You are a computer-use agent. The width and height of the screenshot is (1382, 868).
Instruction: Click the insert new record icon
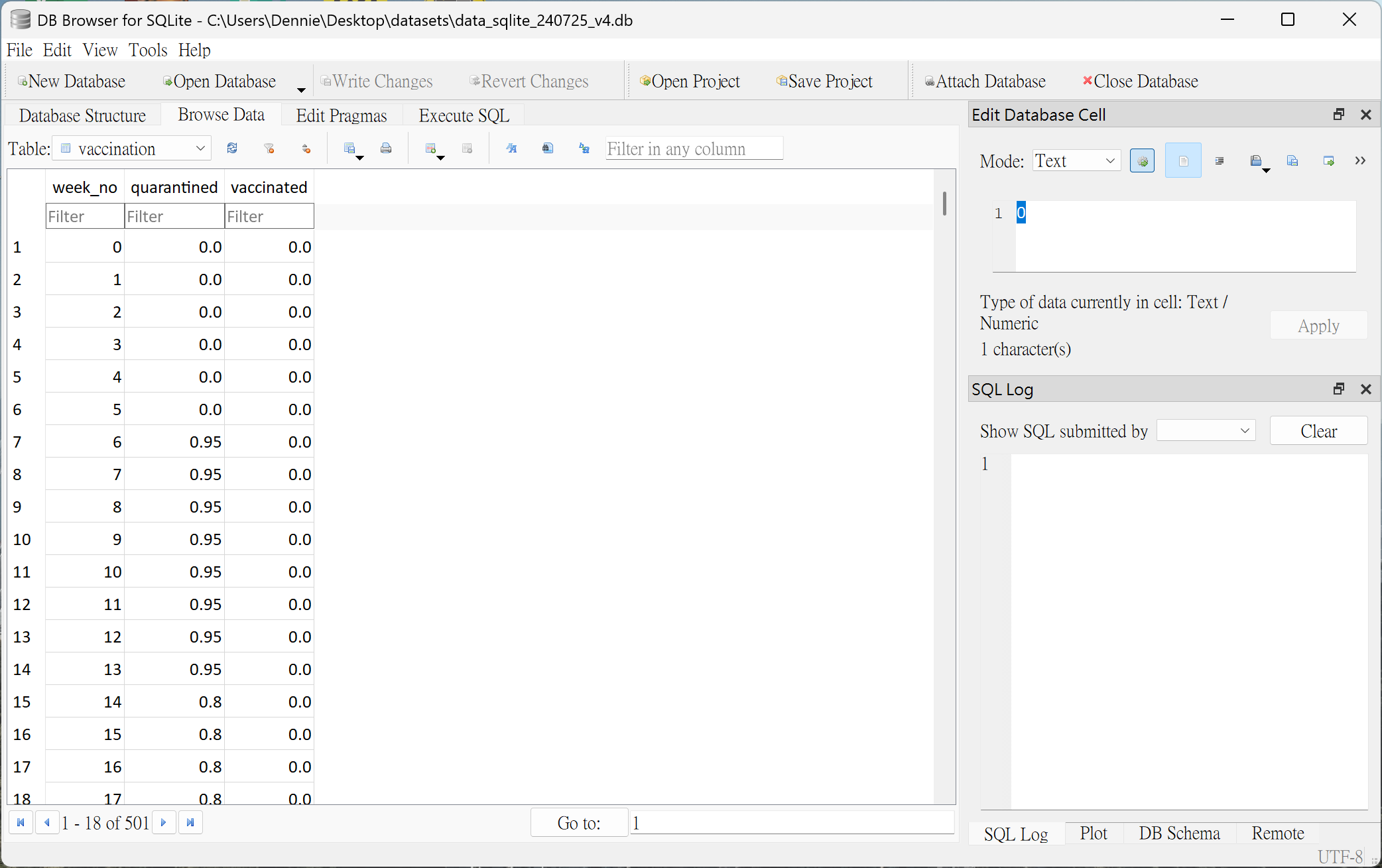pyautogui.click(x=431, y=149)
